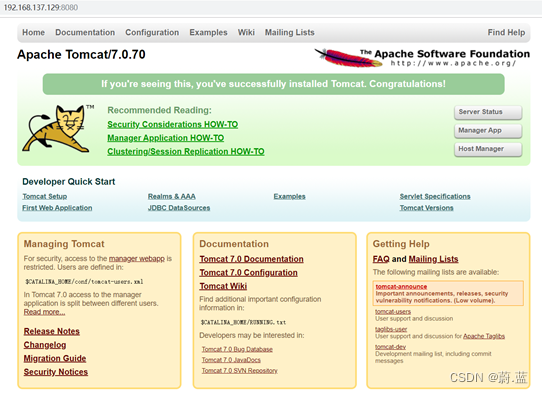This screenshot has height=393, width=543.
Task: Open the Security Notices link
Action: pos(56,372)
